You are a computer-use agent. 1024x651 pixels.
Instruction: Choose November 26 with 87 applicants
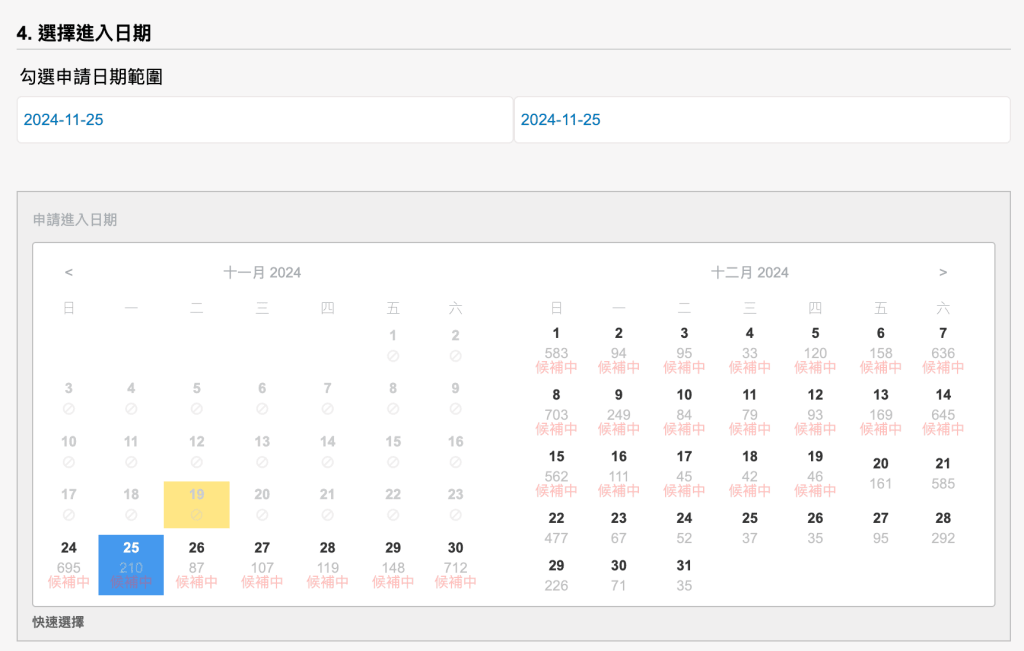coord(197,564)
